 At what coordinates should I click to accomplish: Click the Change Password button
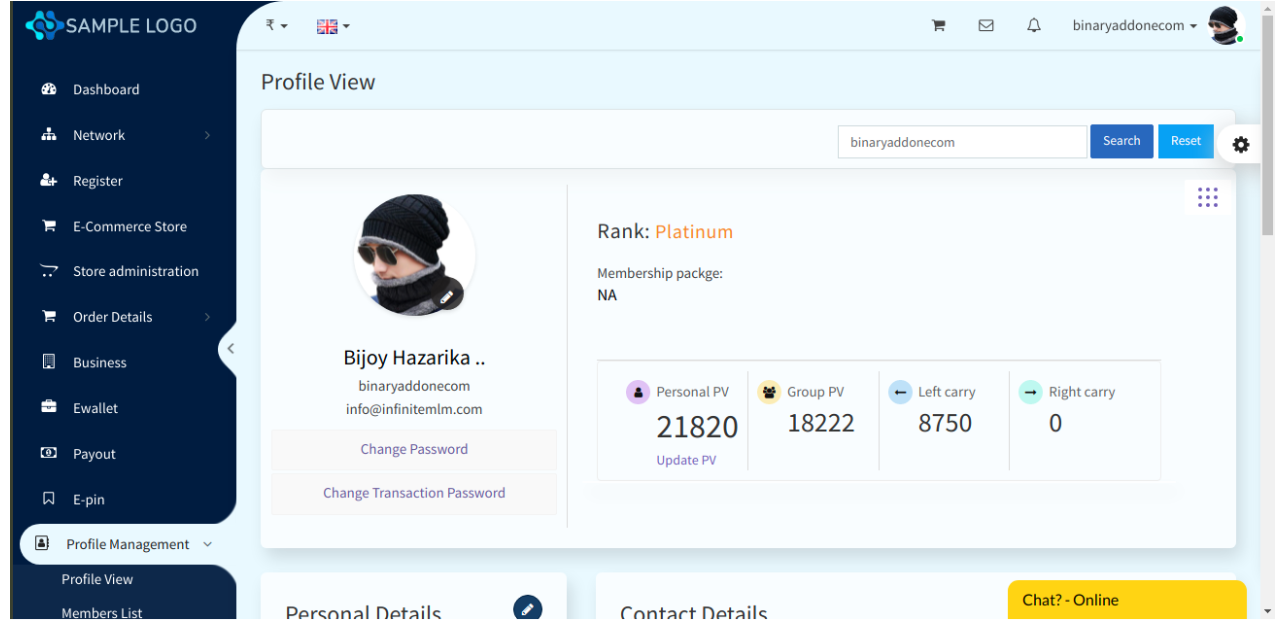coord(414,449)
